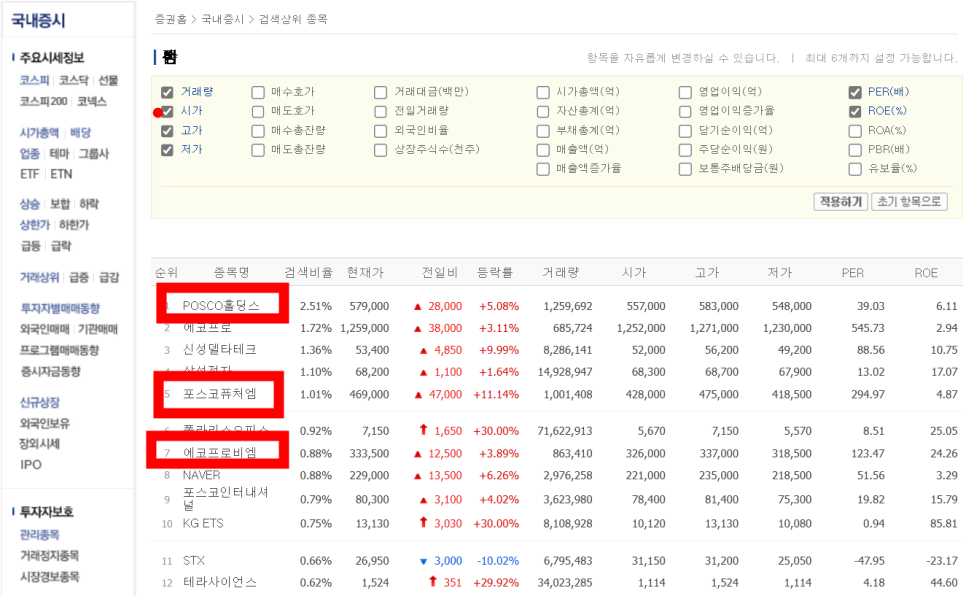Enable the PBR(배) checkbox

click(854, 150)
